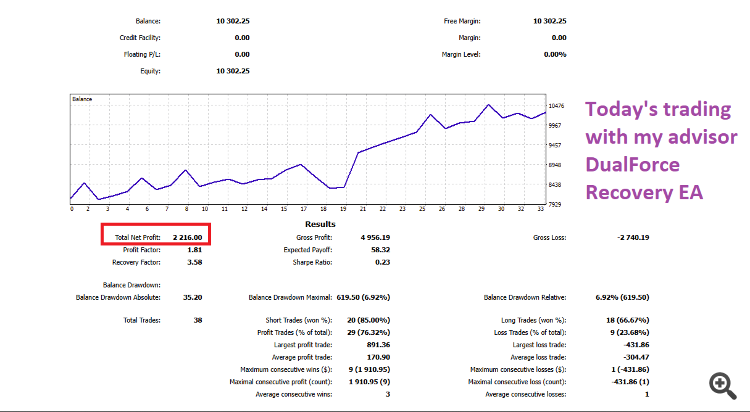Click Maximum consecutive losses value 1 (-431.86)
The height and width of the screenshot is (412, 750).
[630, 370]
